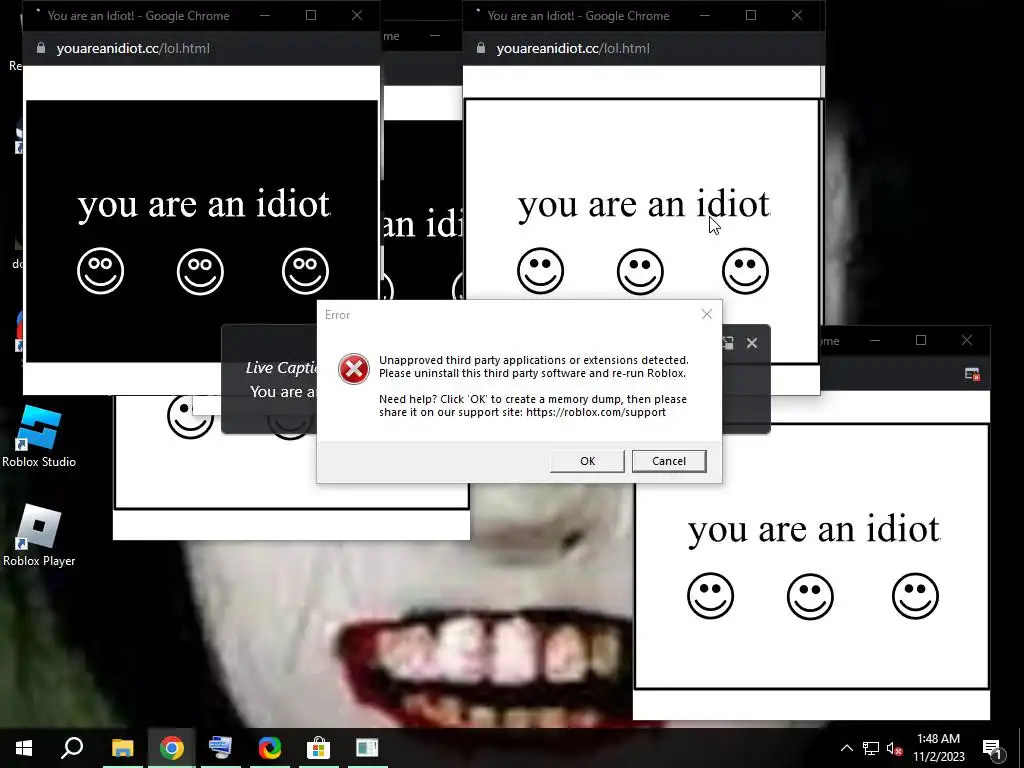Click lock icon in left Chrome window
The height and width of the screenshot is (768, 1024).
[41, 48]
